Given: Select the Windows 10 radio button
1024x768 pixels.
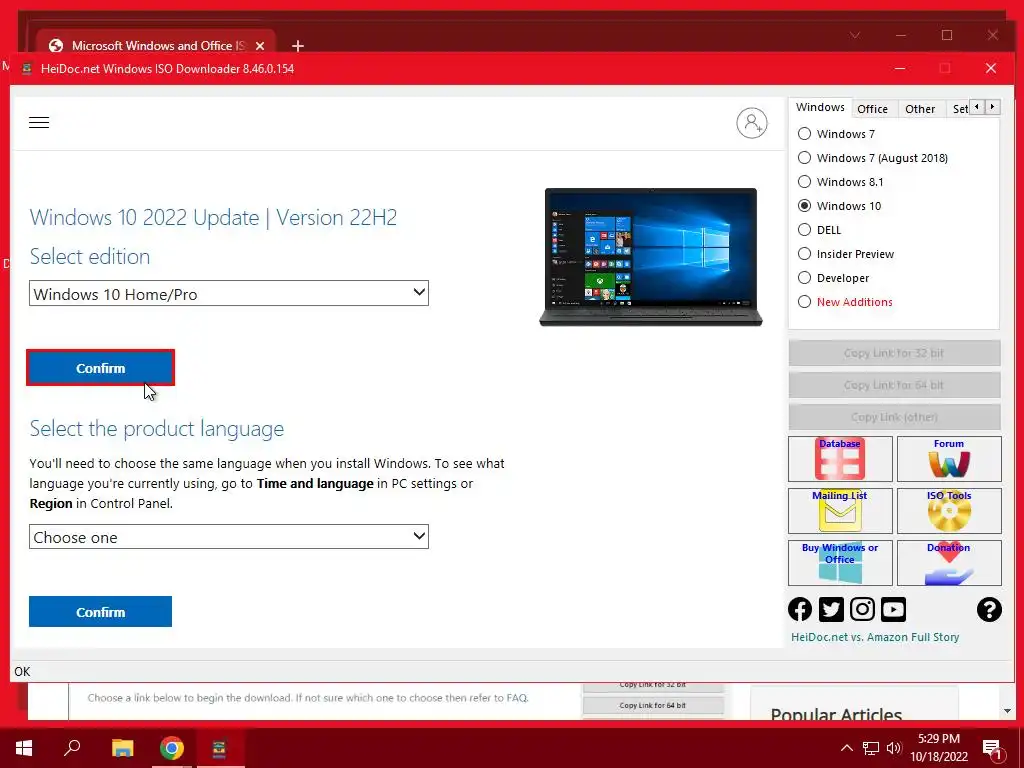Looking at the screenshot, I should pyautogui.click(x=805, y=206).
